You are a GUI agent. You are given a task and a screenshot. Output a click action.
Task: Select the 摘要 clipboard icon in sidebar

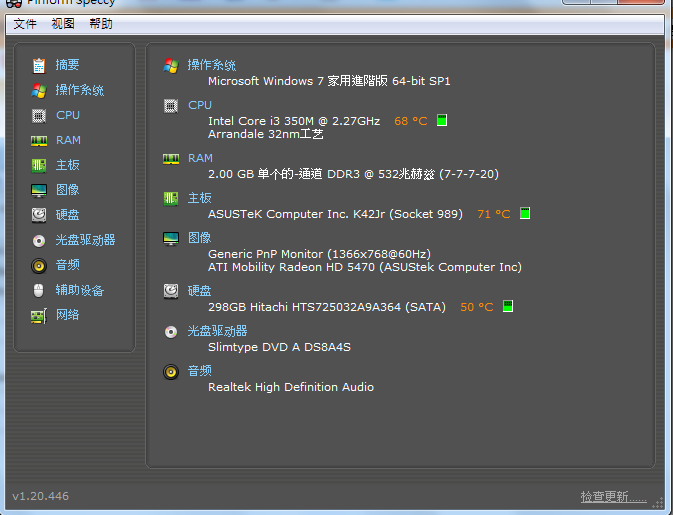tap(39, 66)
